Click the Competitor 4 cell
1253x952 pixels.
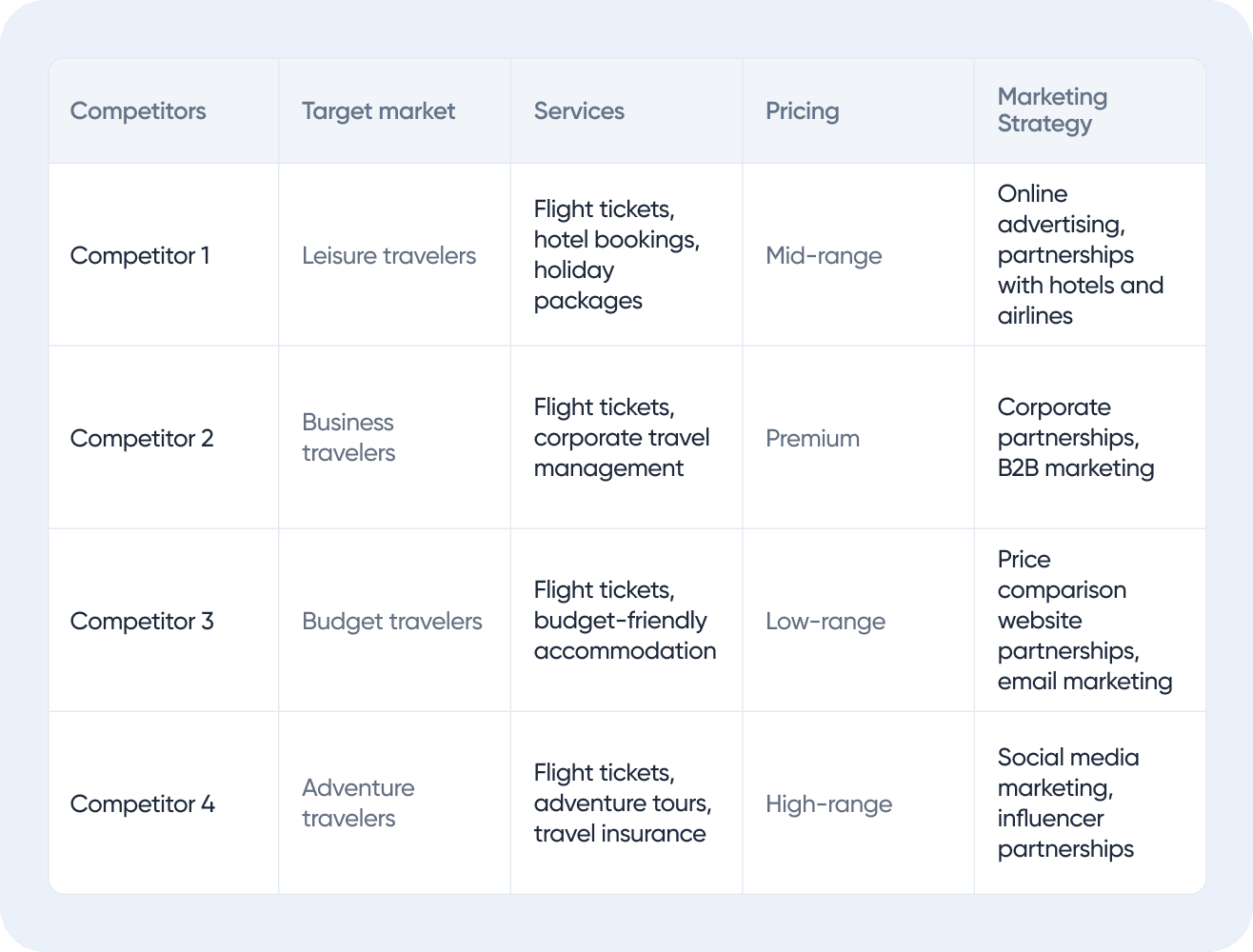[143, 803]
